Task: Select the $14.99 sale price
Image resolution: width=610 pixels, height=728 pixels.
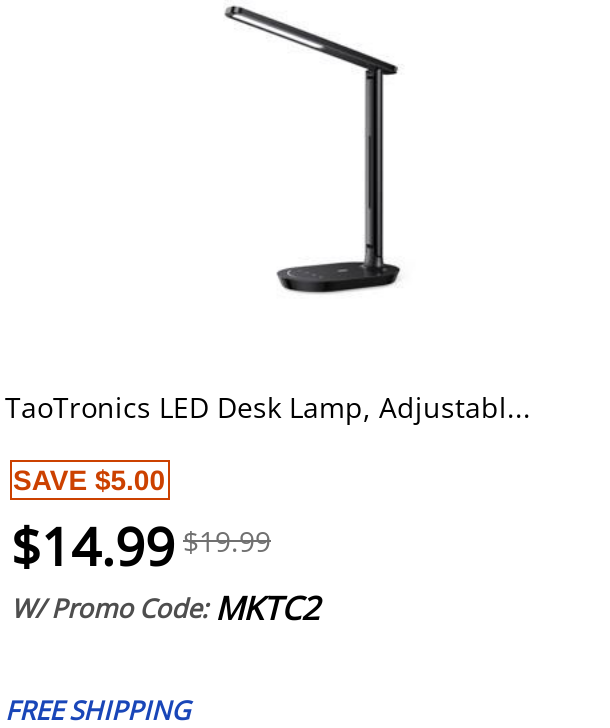Action: coord(93,546)
